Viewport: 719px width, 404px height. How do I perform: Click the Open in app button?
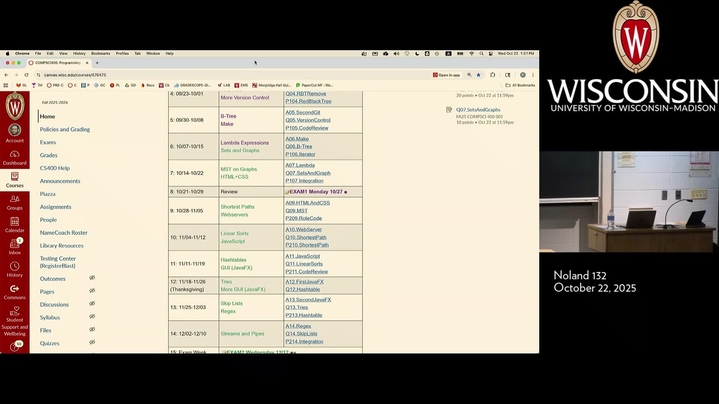(447, 75)
